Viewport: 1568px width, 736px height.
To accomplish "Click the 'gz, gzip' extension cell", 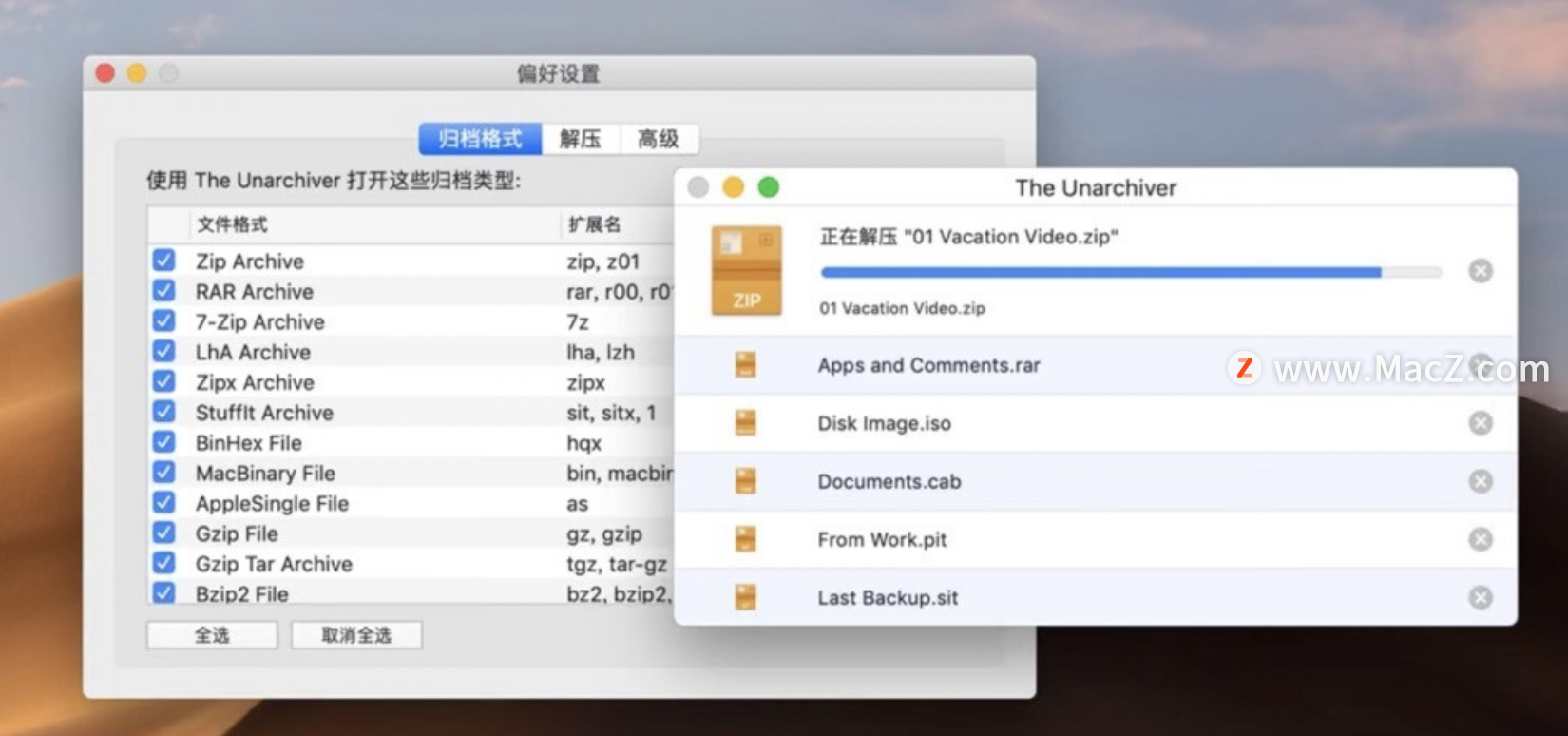I will pos(604,533).
